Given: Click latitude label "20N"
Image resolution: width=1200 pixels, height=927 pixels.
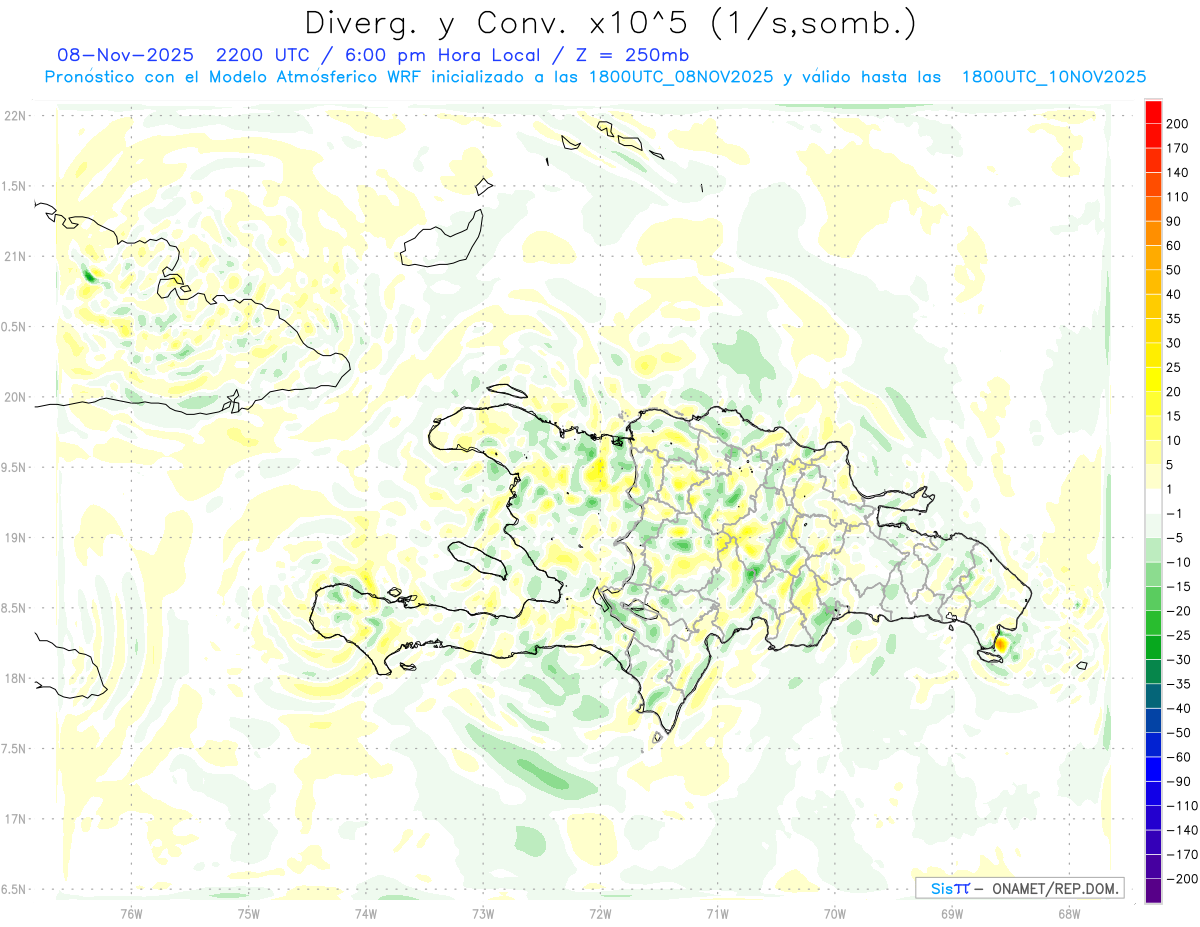Looking at the screenshot, I should (15, 397).
